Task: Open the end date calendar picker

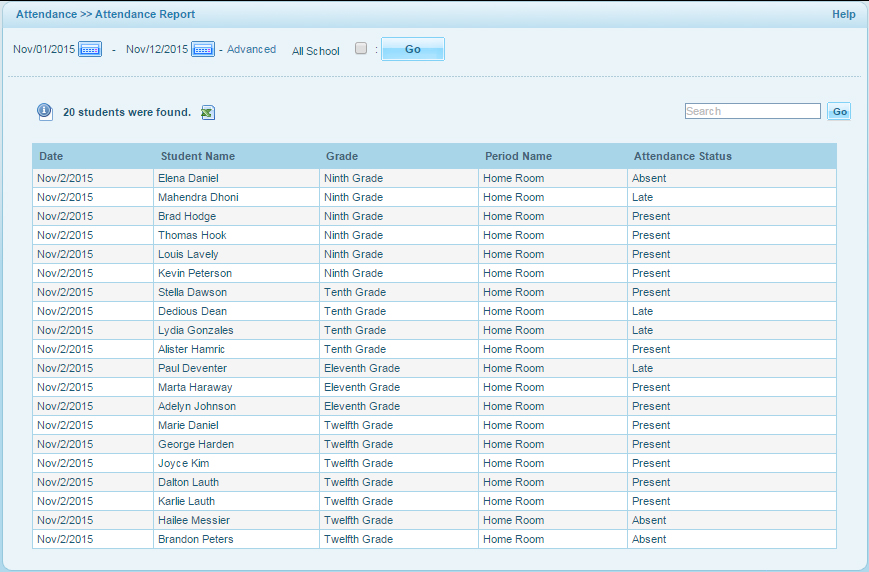Action: point(203,50)
